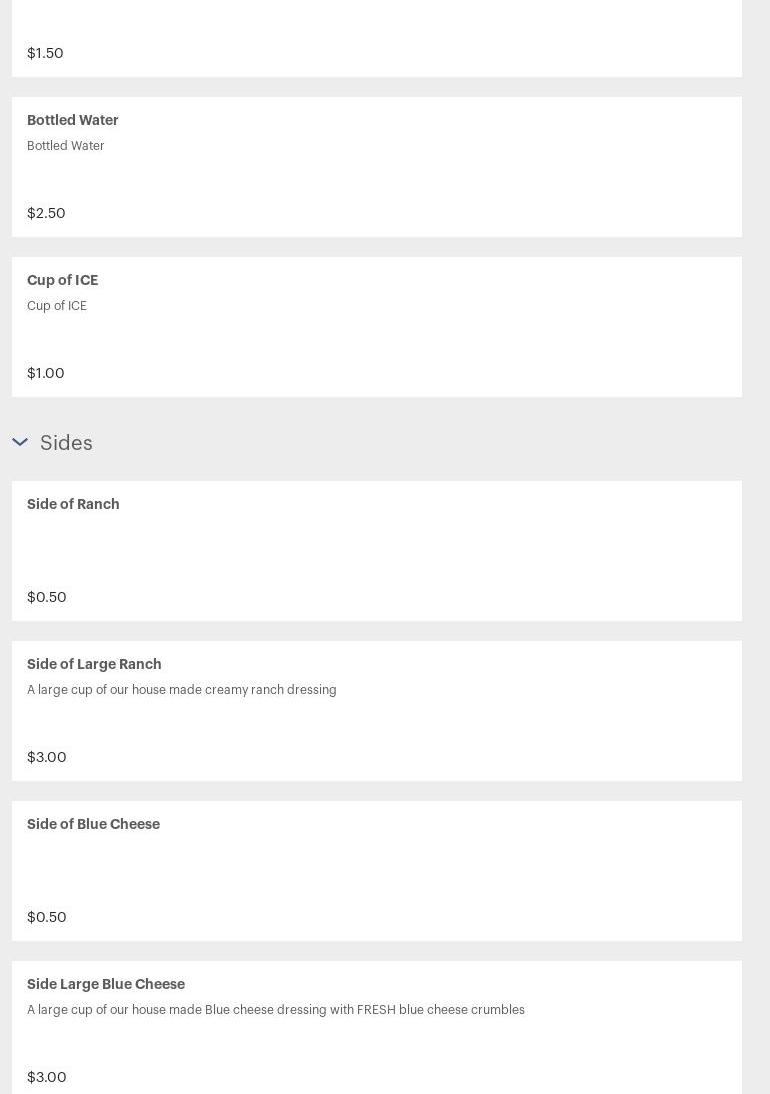Viewport: 770px width, 1094px height.
Task: Select Side Large Blue Cheese title
Action: coord(106,984)
